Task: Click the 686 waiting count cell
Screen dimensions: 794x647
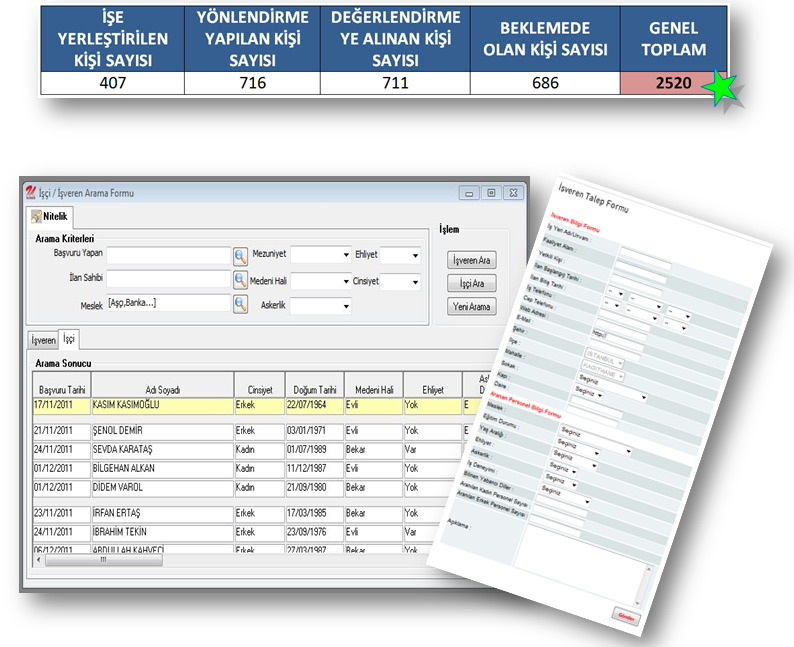Action: click(545, 83)
